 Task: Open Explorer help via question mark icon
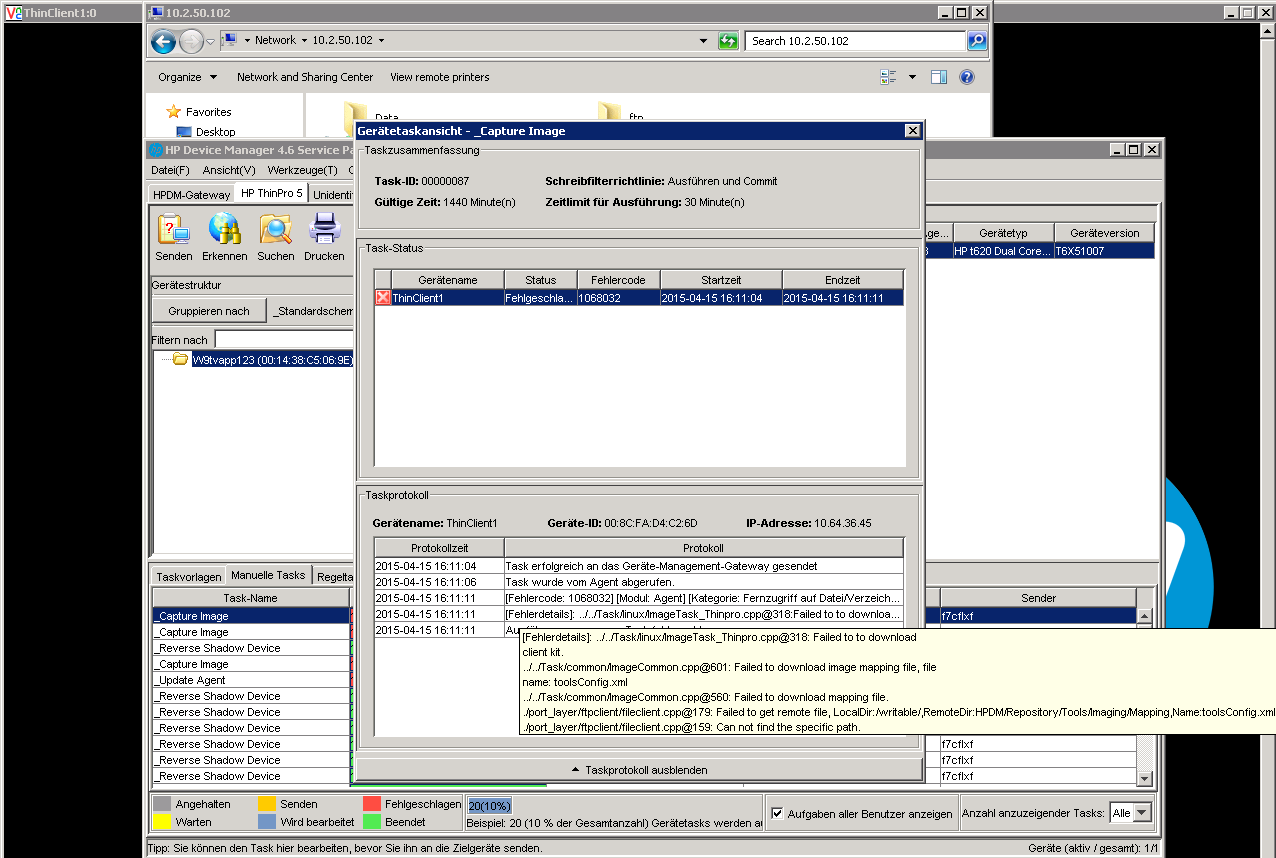click(x=966, y=77)
